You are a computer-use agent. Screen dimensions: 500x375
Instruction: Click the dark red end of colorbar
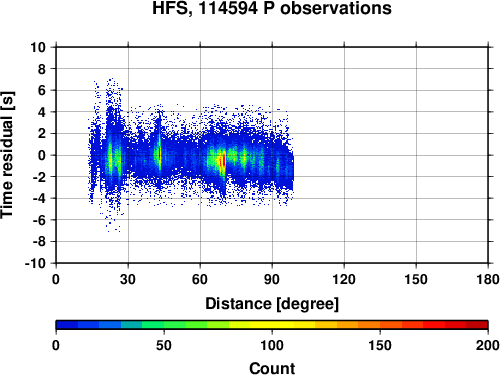coord(477,325)
